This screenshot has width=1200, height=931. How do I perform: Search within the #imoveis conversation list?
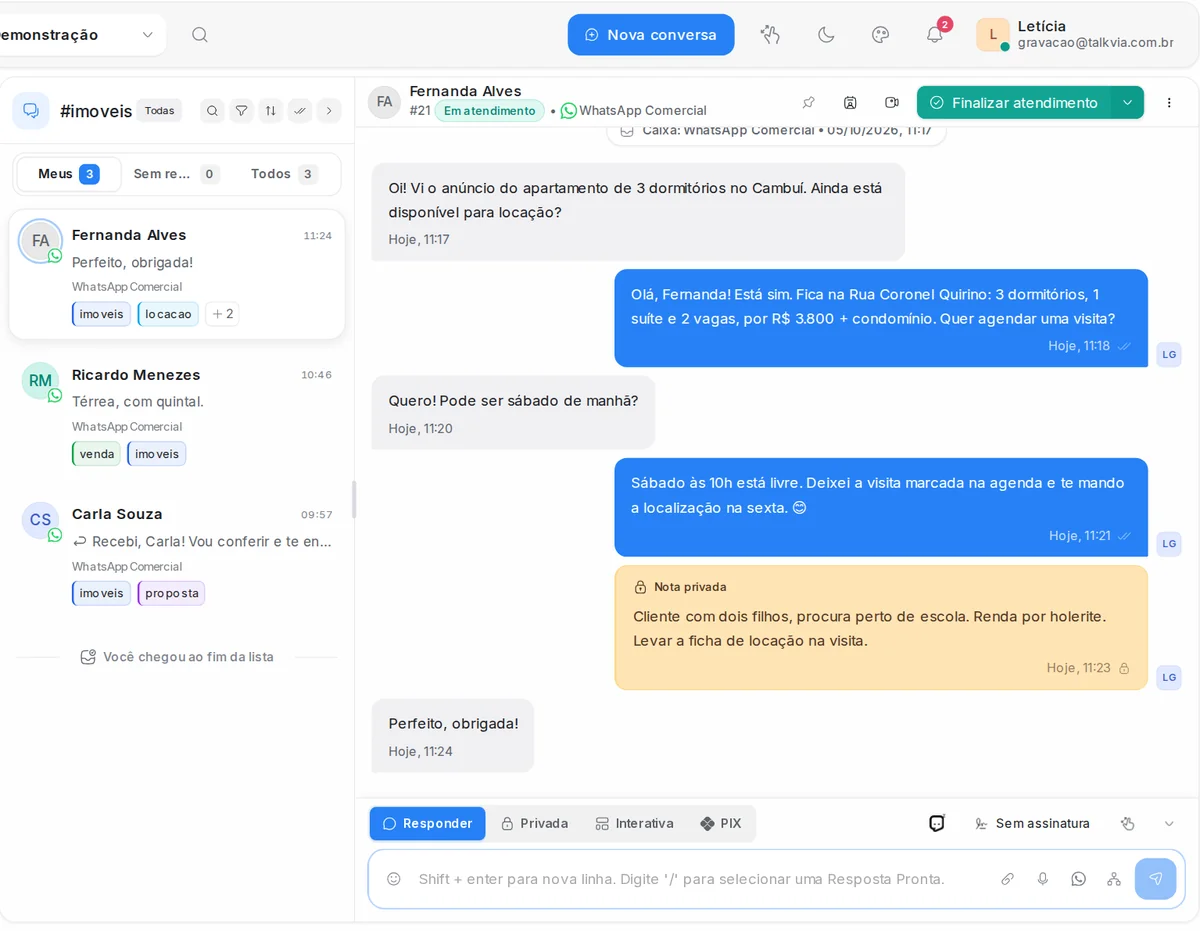click(x=212, y=111)
